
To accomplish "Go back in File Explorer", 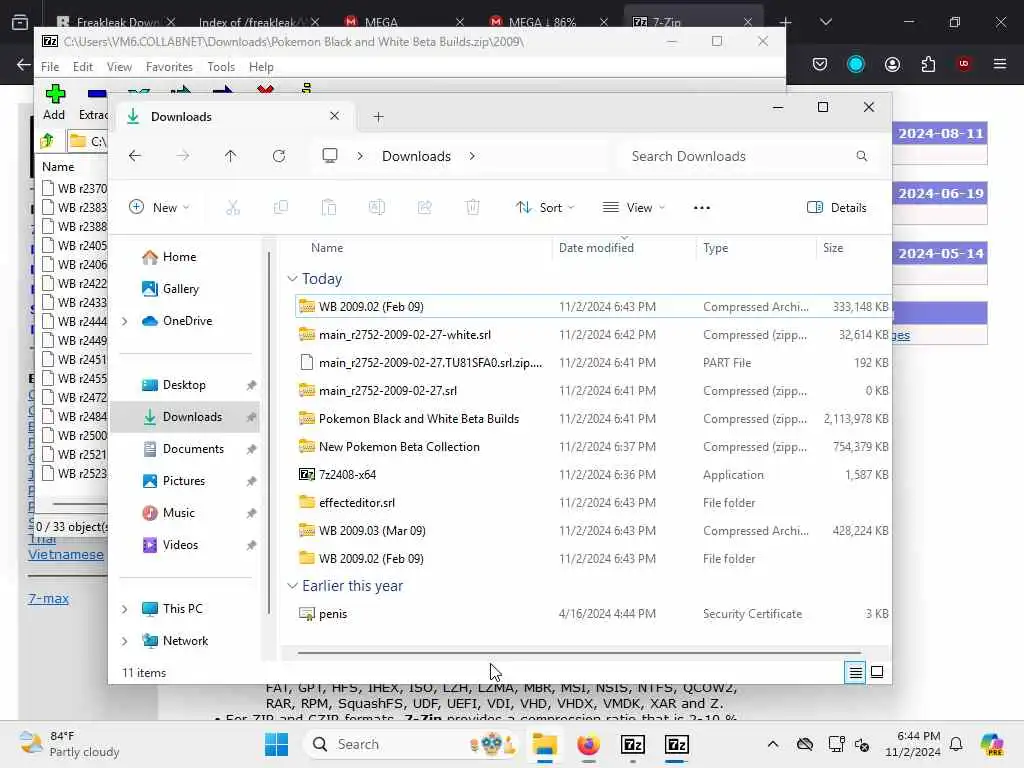I will coord(135,156).
